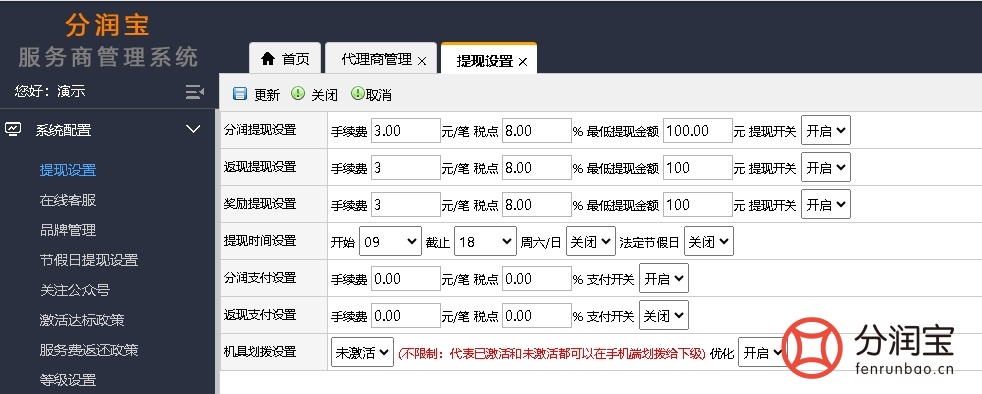
Task: Collapse the 系统配置 menu chevron
Action: [x=194, y=130]
